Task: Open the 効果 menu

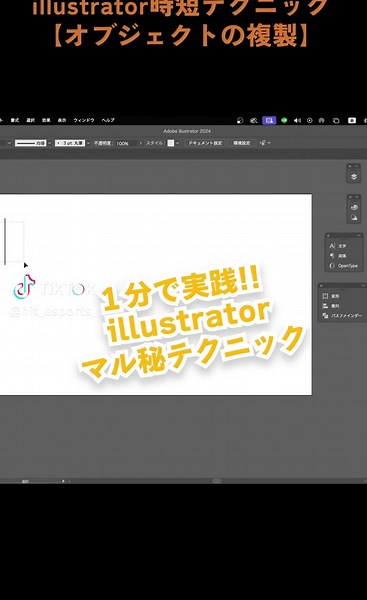Action: pyautogui.click(x=46, y=120)
